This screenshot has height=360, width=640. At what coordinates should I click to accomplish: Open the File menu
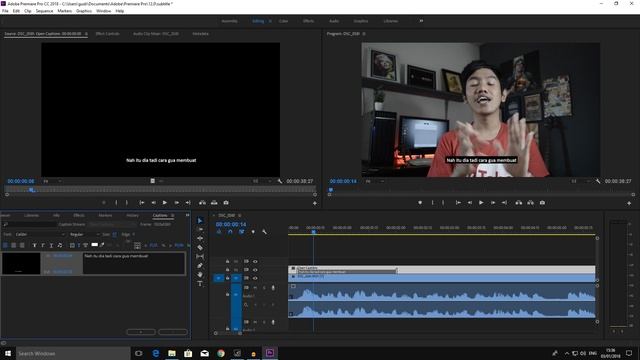[x=5, y=11]
